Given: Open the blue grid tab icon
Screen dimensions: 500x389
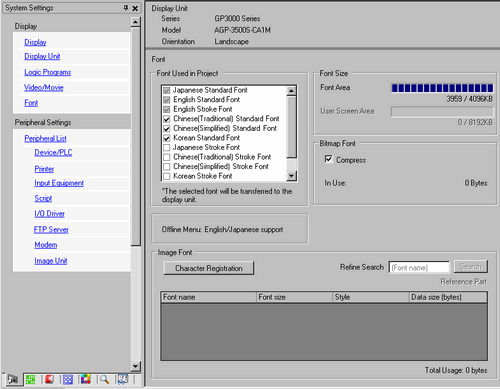Looking at the screenshot, I should pos(68,379).
